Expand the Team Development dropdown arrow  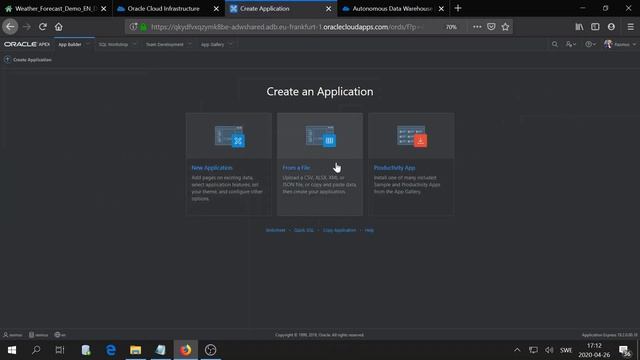coord(190,44)
